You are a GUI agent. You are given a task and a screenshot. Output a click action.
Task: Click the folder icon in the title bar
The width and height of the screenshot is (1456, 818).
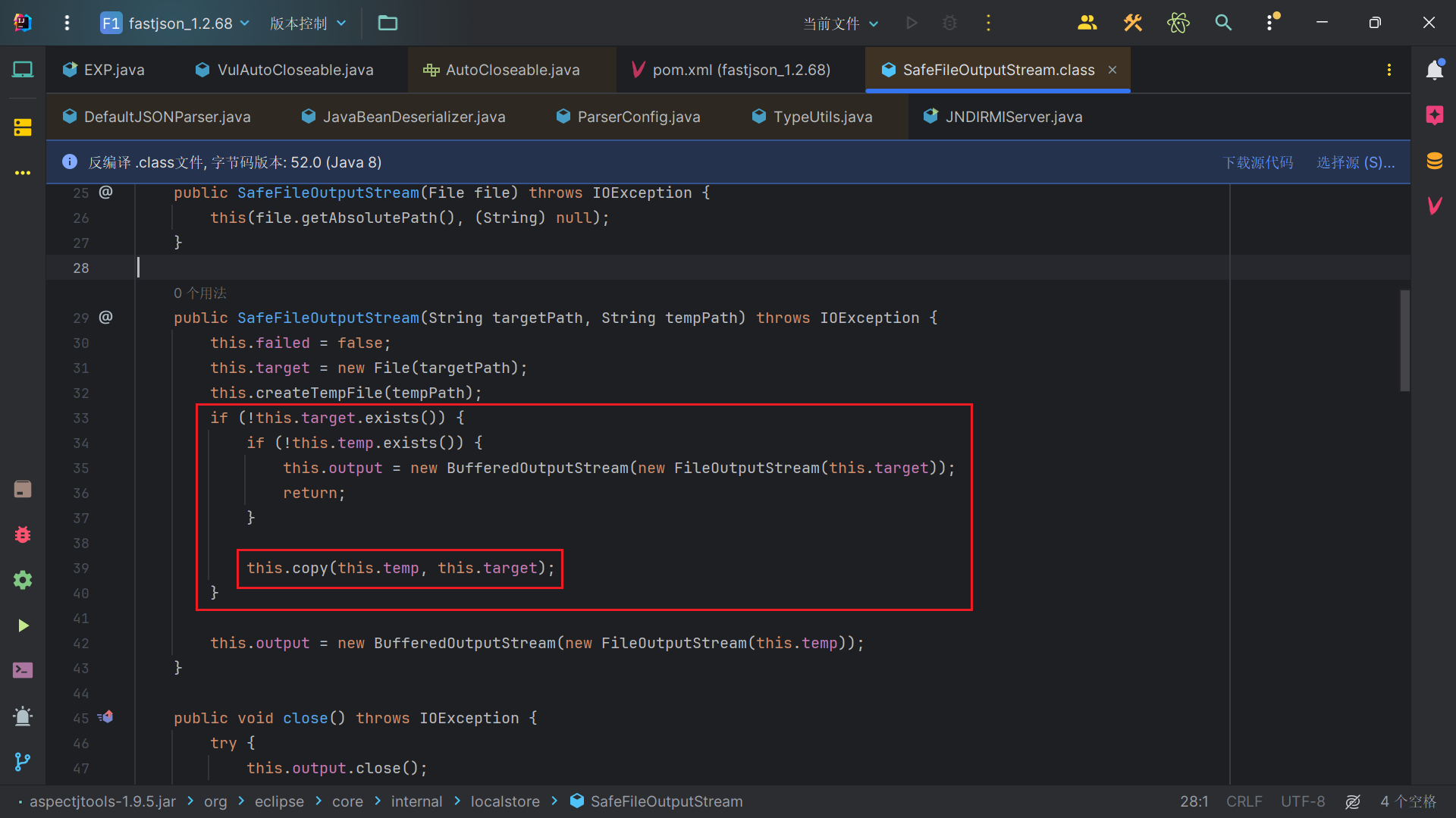click(388, 23)
